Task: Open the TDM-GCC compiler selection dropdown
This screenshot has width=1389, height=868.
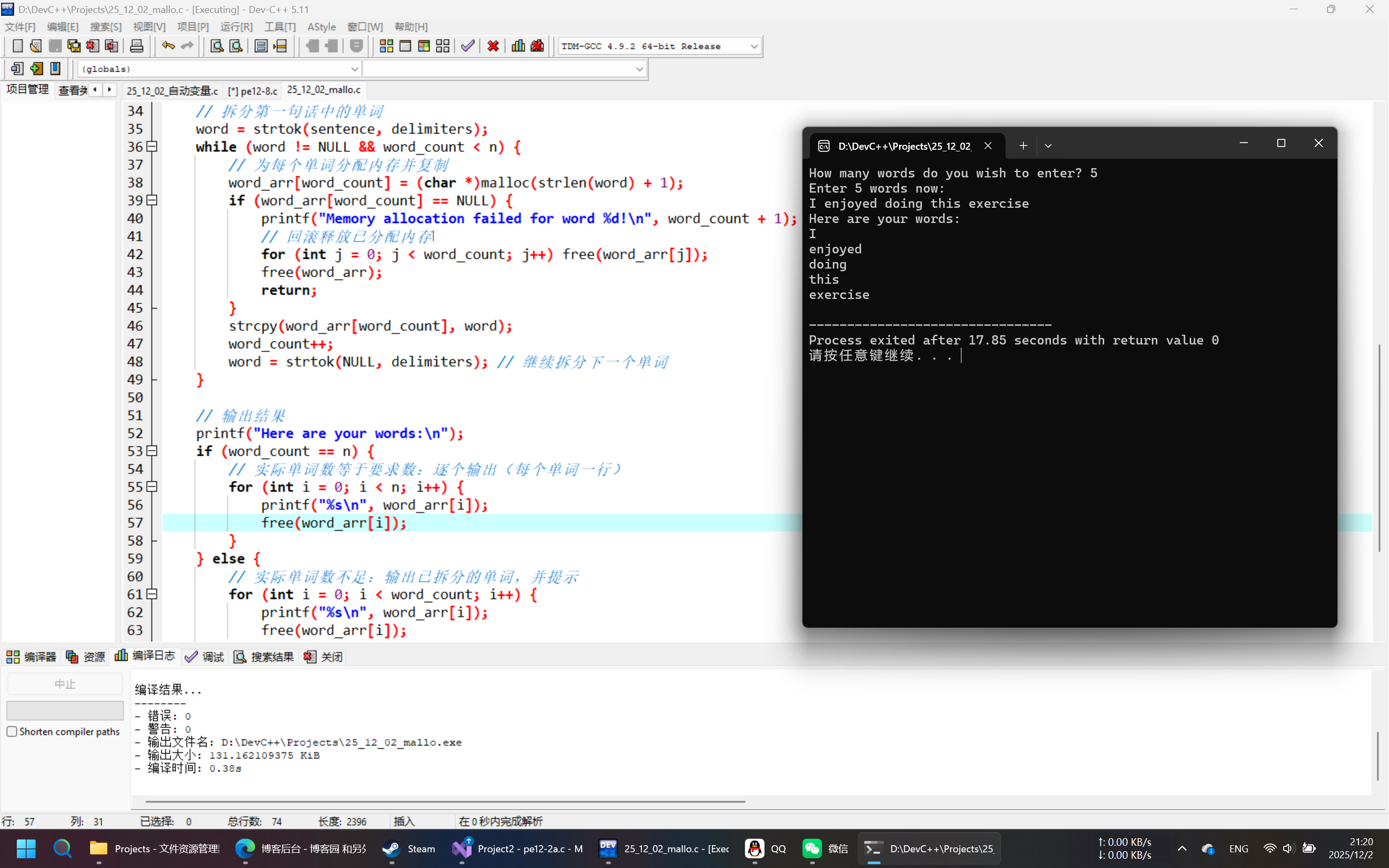Action: (x=754, y=47)
